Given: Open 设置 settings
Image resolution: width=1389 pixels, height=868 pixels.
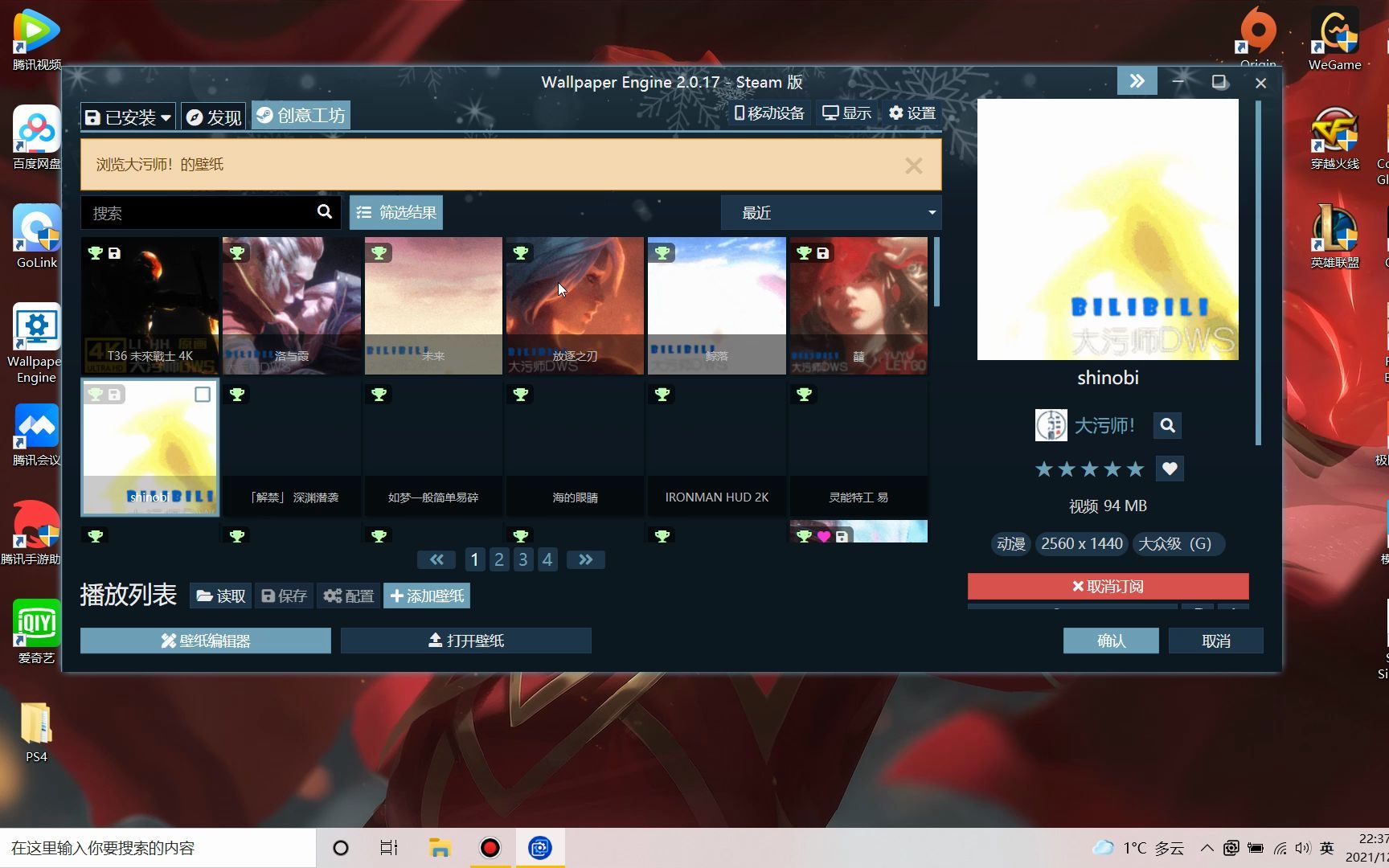Looking at the screenshot, I should point(912,113).
